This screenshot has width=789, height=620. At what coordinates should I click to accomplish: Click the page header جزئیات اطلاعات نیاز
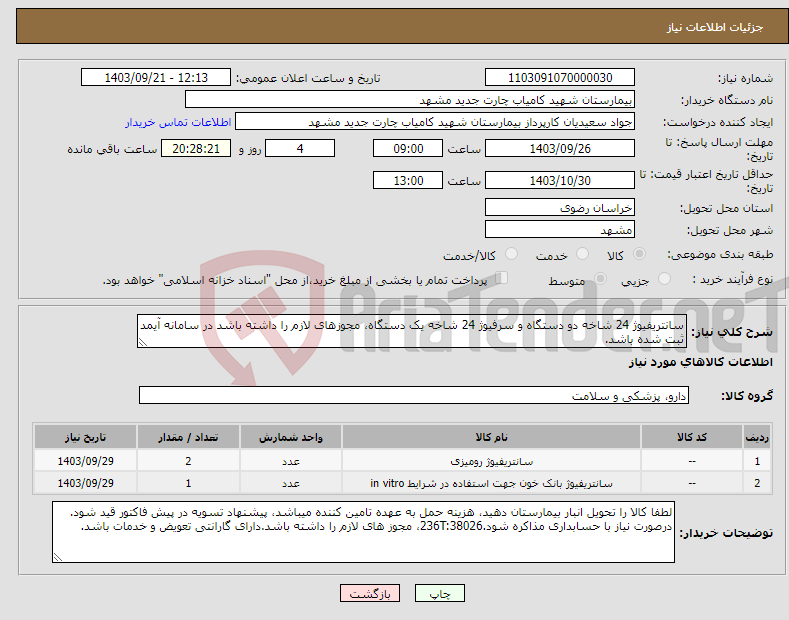pyautogui.click(x=715, y=27)
